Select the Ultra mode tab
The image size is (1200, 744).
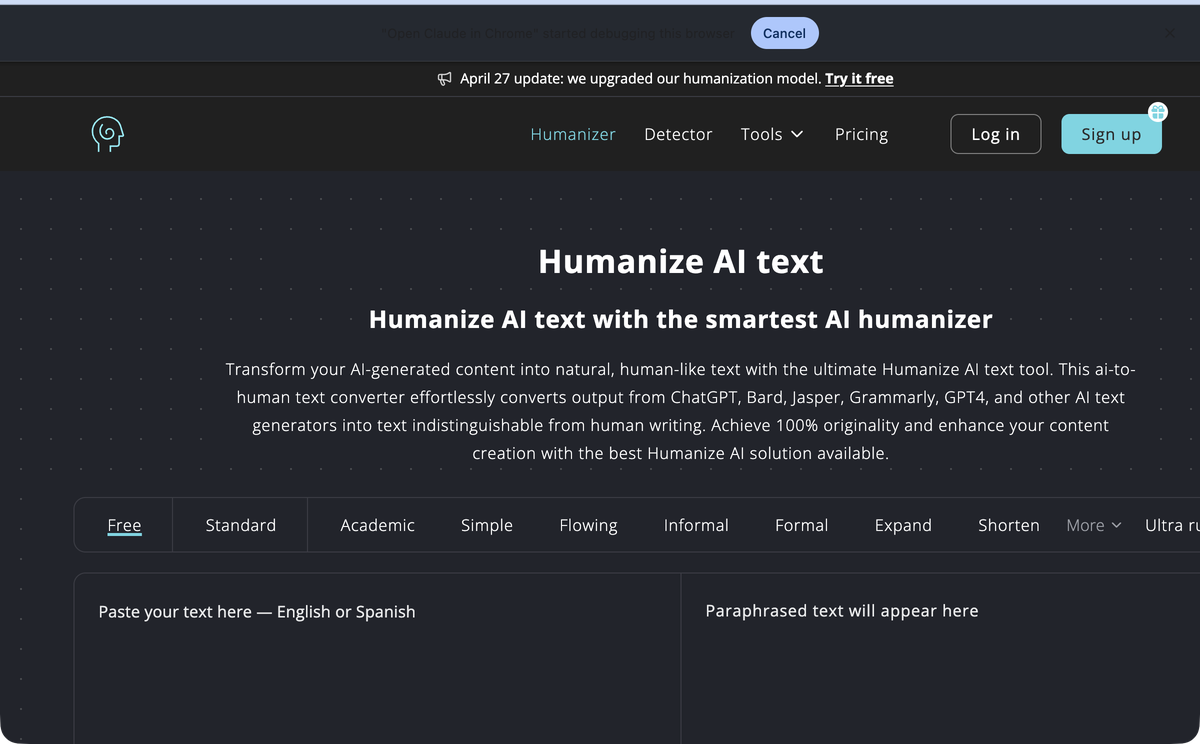(1172, 525)
